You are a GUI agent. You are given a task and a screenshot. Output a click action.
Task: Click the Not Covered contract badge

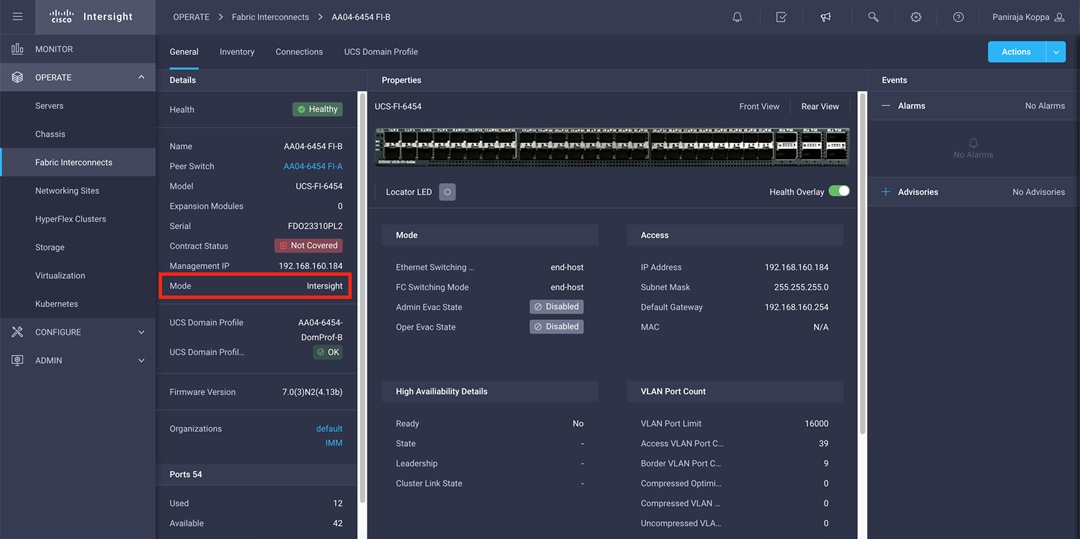pyautogui.click(x=309, y=245)
